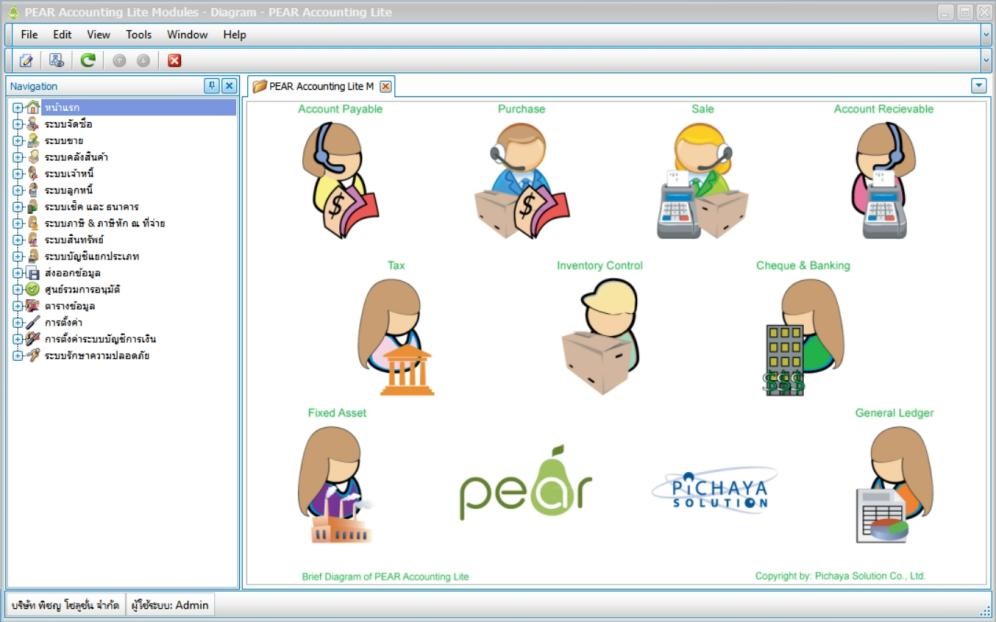Screen dimensions: 996x622
Task: Pin the Navigation panel
Action: [212, 86]
